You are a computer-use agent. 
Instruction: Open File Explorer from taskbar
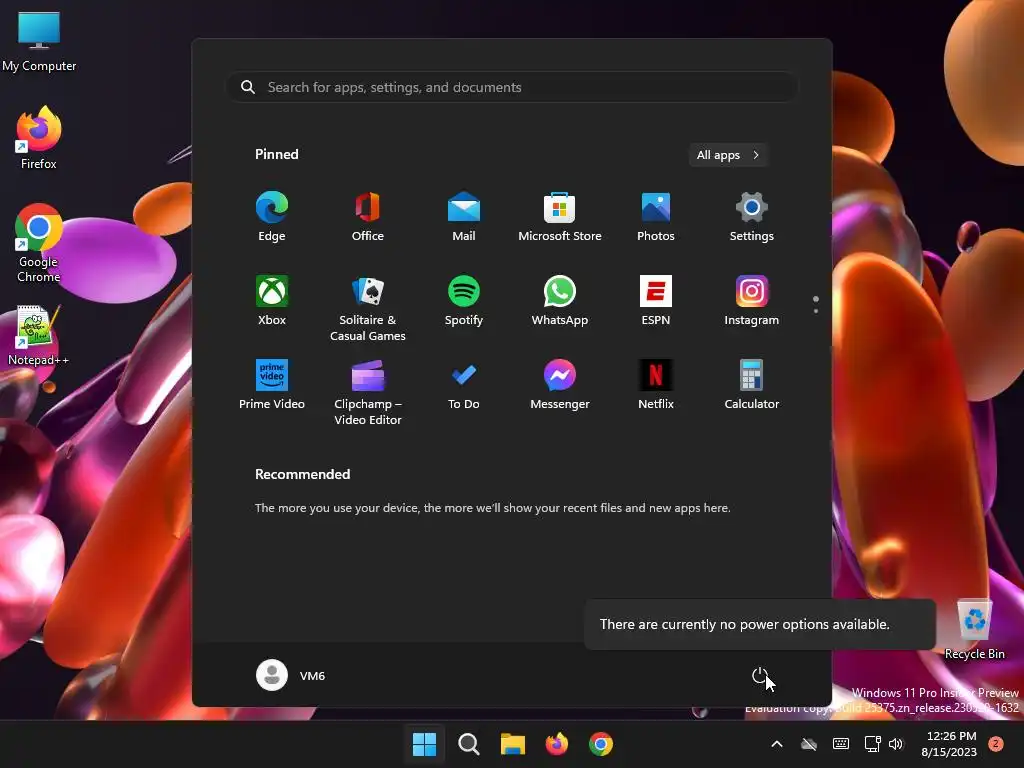513,744
